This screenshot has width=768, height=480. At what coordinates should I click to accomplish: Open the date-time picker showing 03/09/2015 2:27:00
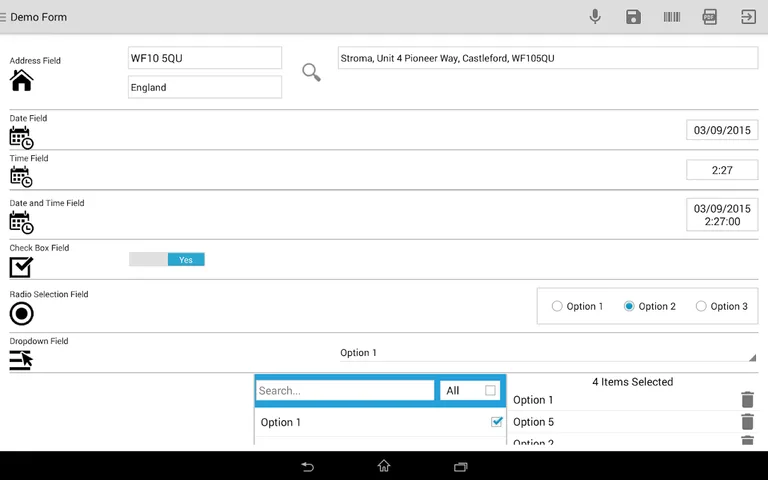click(722, 215)
